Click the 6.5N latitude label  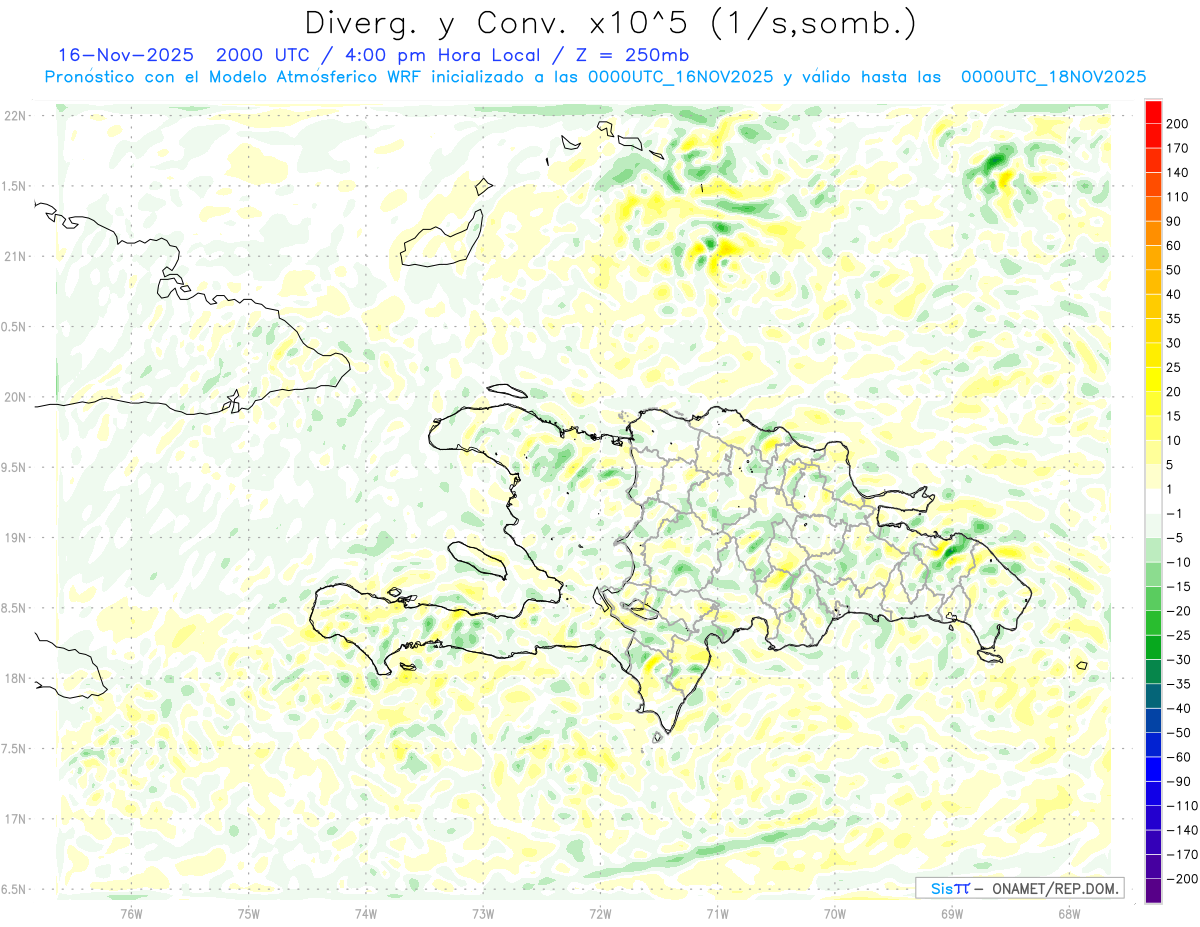[x=14, y=889]
